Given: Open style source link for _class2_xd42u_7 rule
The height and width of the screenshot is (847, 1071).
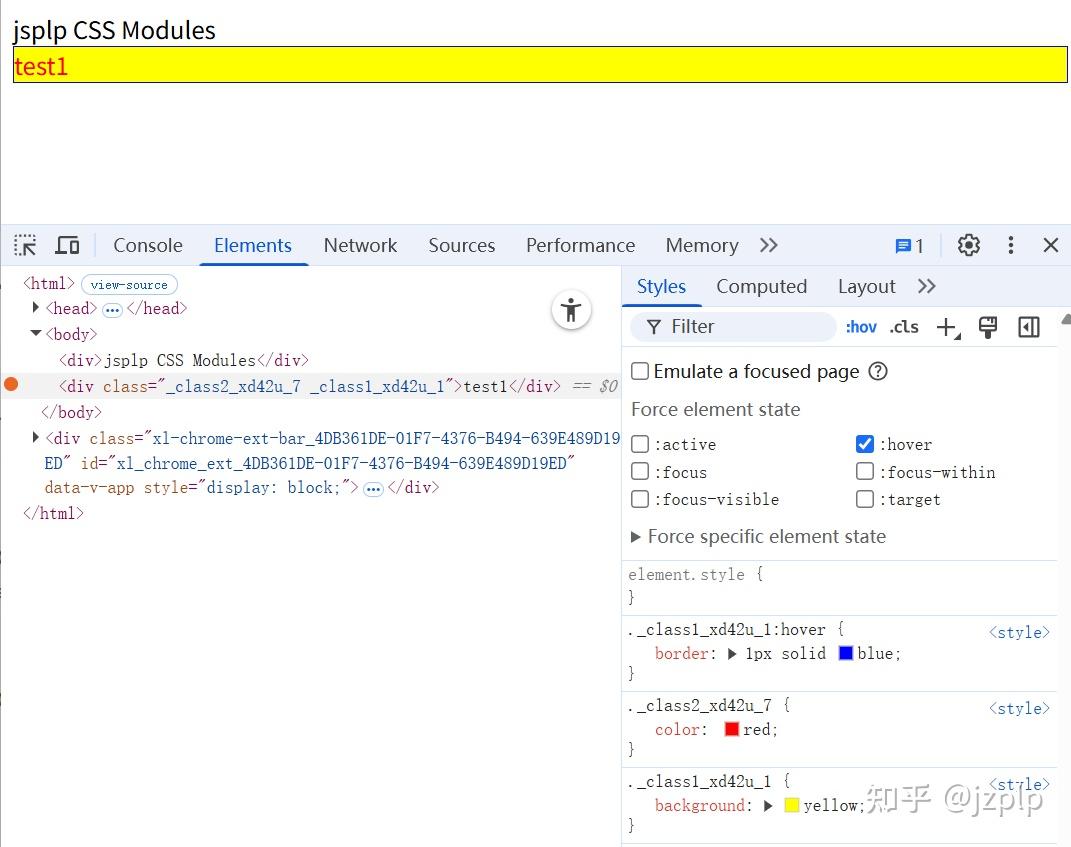Looking at the screenshot, I should click(x=1019, y=708).
